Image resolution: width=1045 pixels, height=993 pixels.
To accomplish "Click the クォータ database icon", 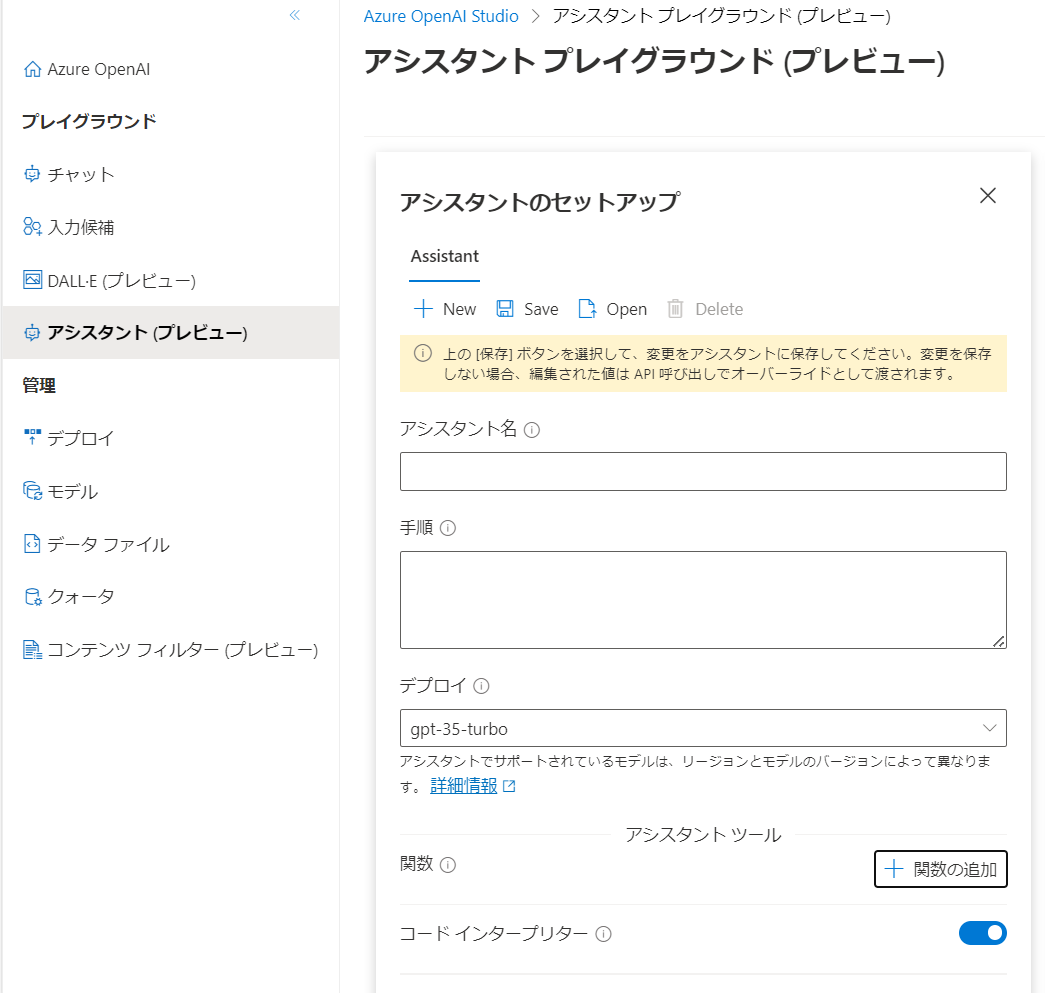I will 32,596.
